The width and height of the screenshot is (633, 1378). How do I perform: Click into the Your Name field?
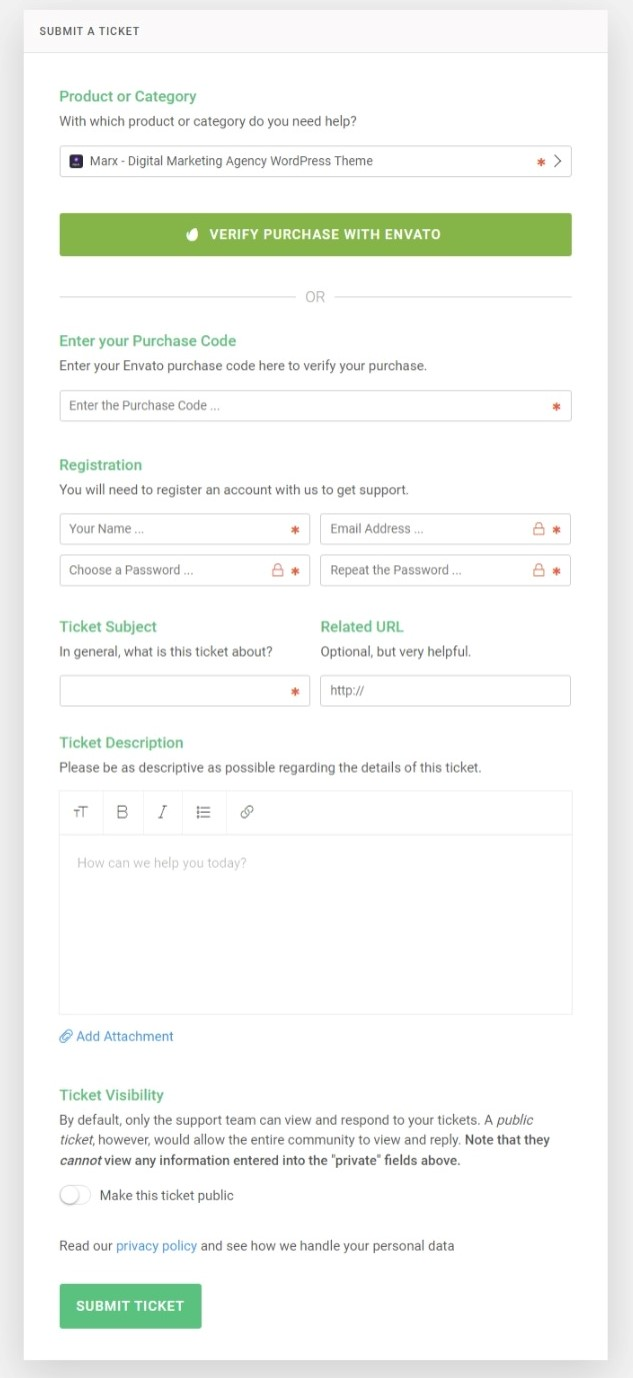175,529
